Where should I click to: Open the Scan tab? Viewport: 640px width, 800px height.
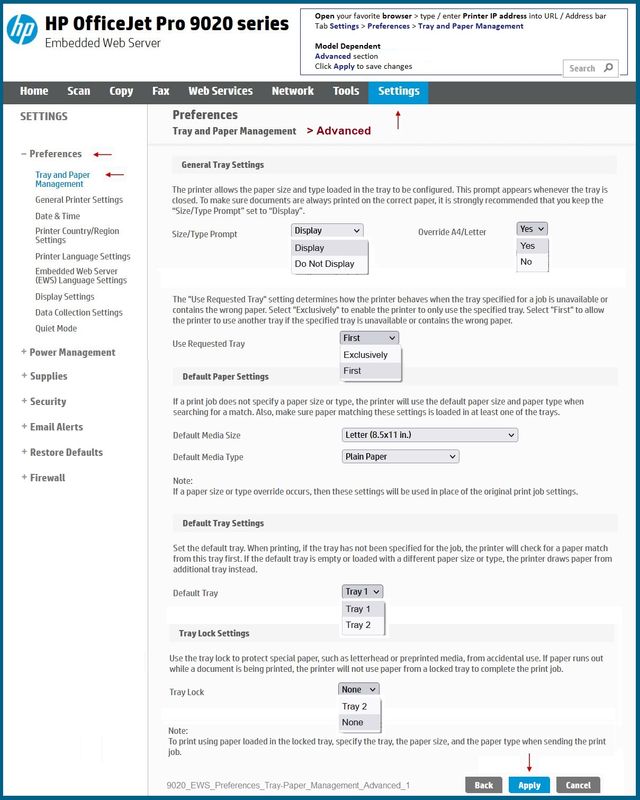[x=79, y=91]
